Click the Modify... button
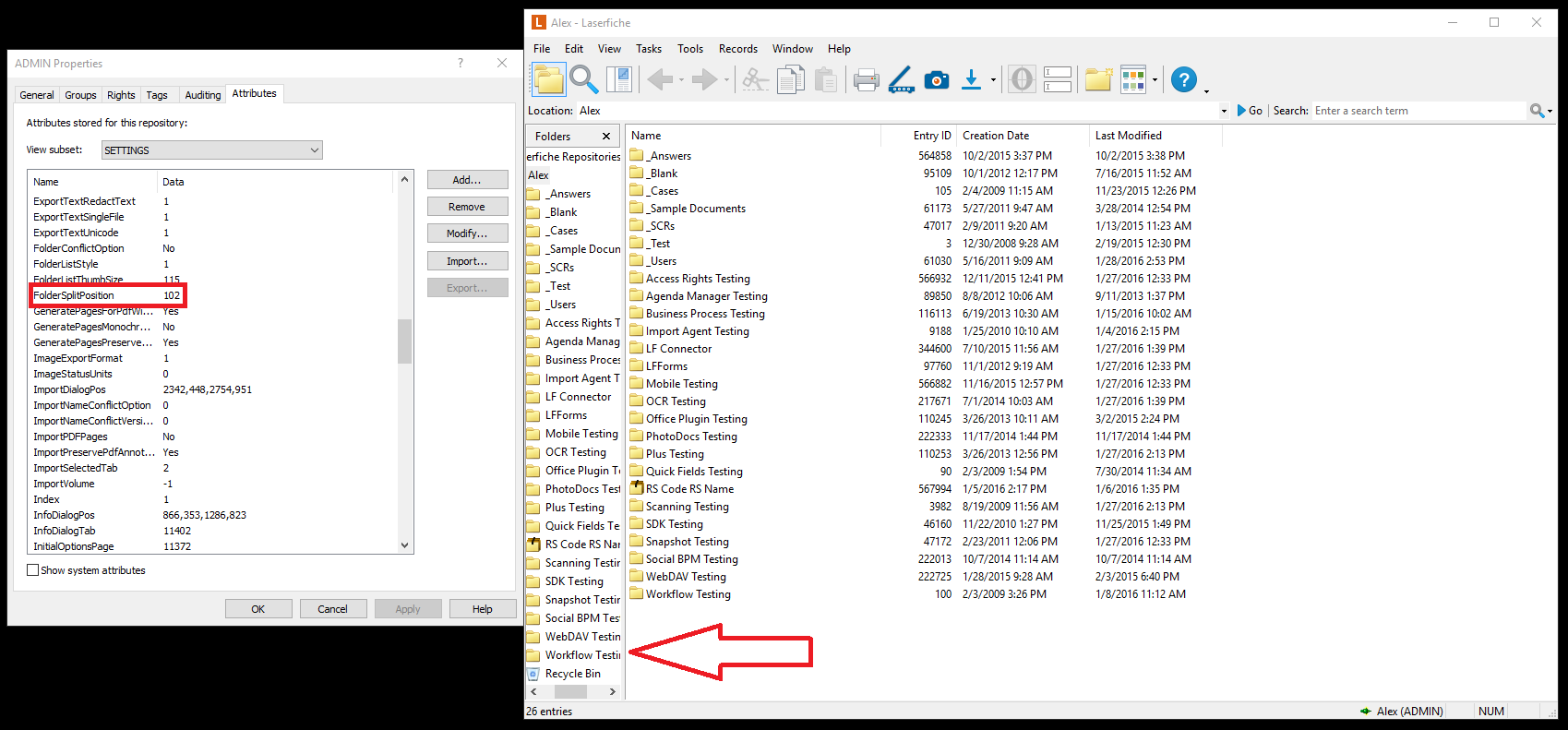This screenshot has width=1568, height=730. (x=467, y=233)
